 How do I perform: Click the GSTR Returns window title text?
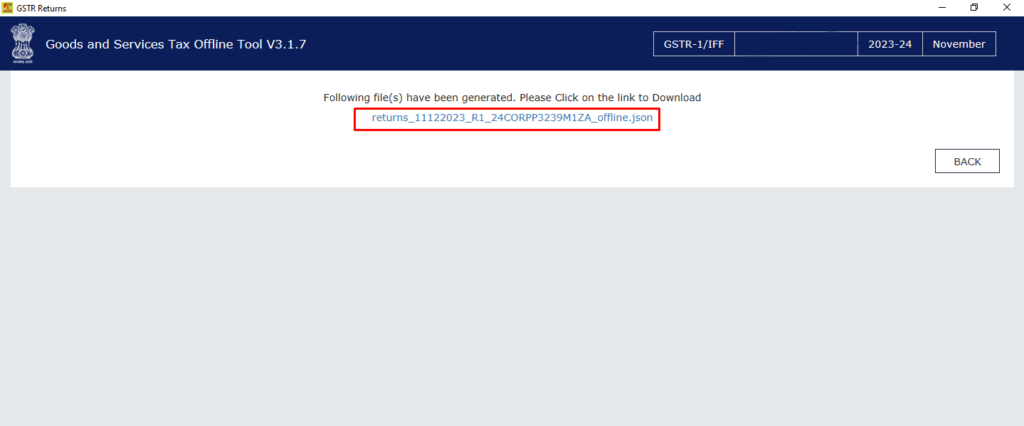[x=41, y=8]
